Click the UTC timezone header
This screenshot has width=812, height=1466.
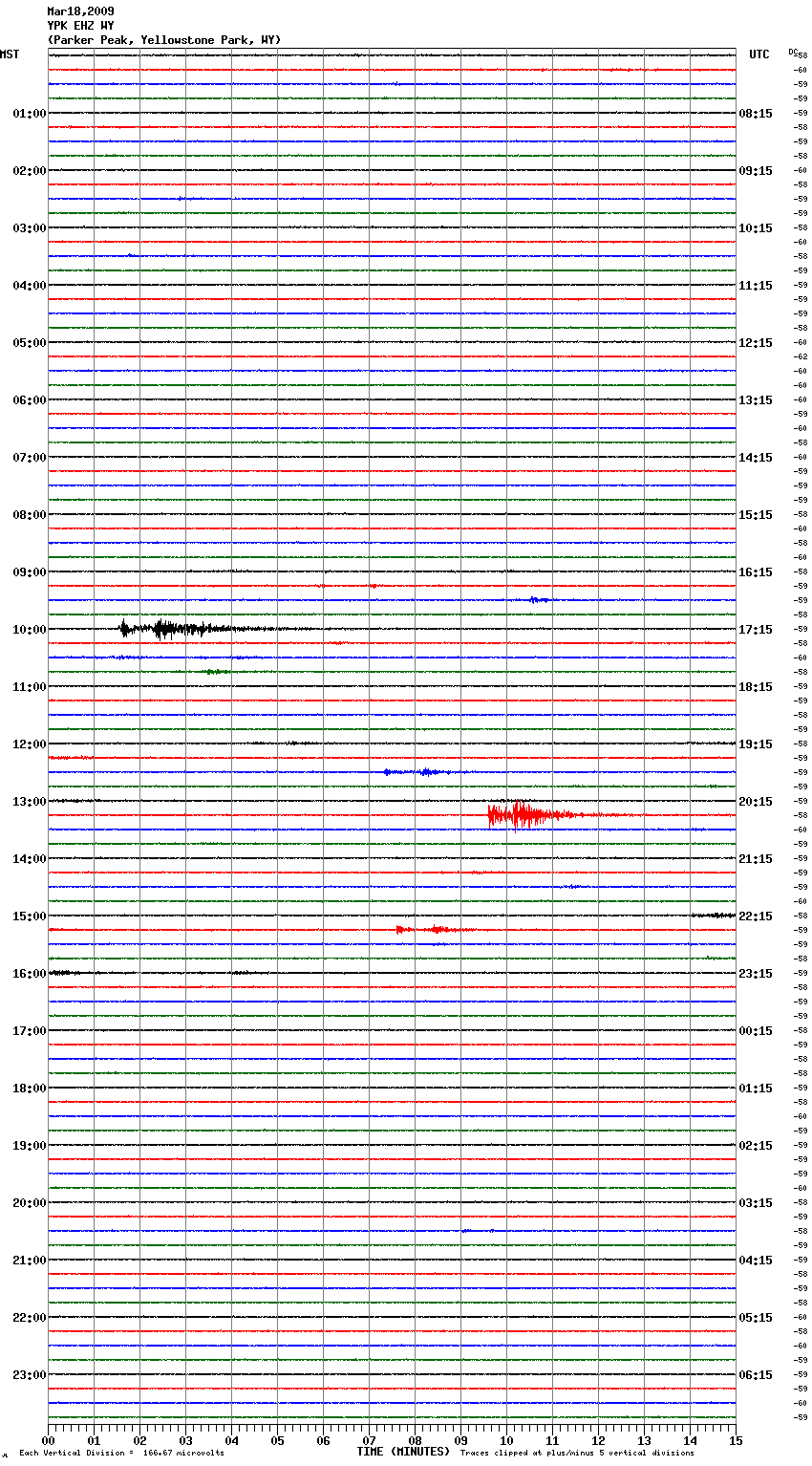(759, 54)
